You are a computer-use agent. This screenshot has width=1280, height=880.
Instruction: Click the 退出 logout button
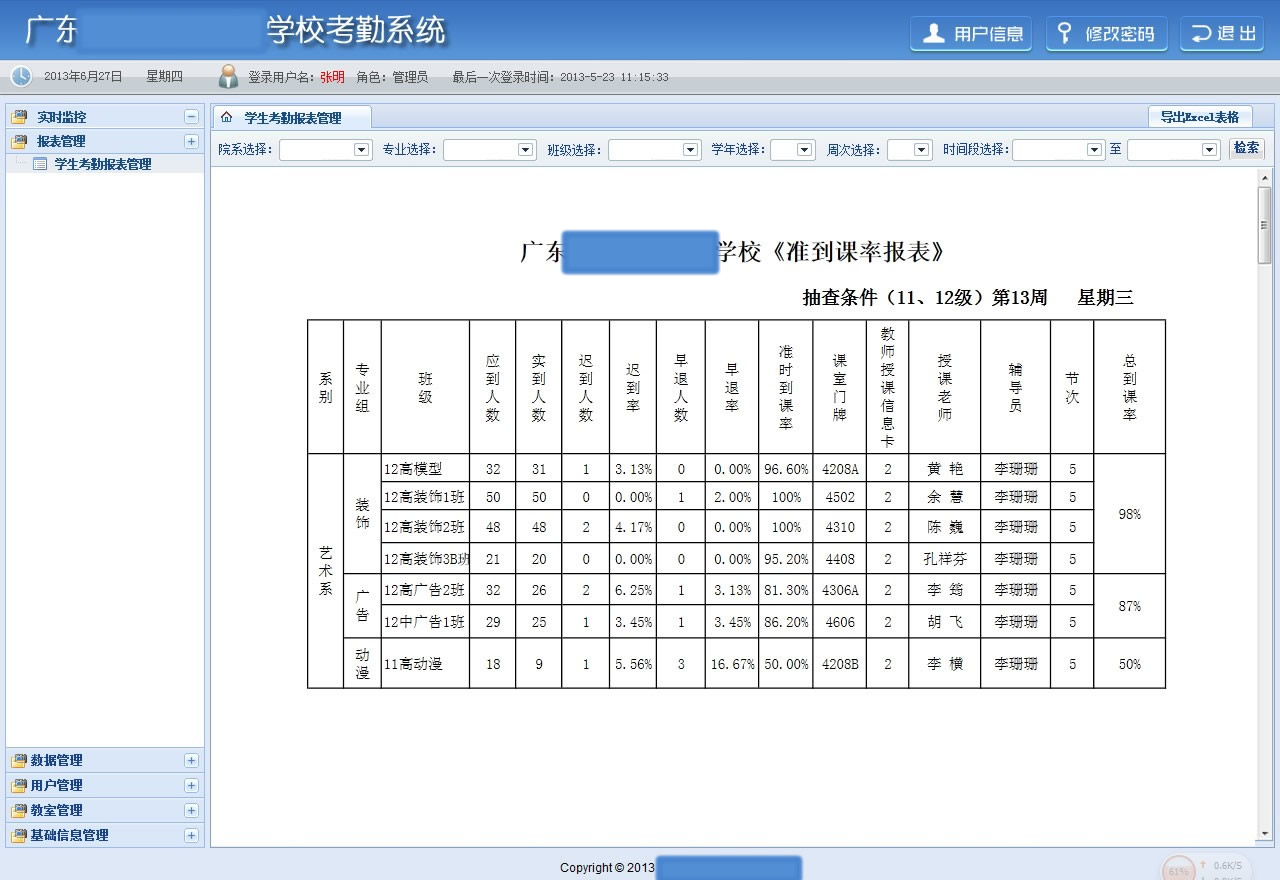point(1222,33)
